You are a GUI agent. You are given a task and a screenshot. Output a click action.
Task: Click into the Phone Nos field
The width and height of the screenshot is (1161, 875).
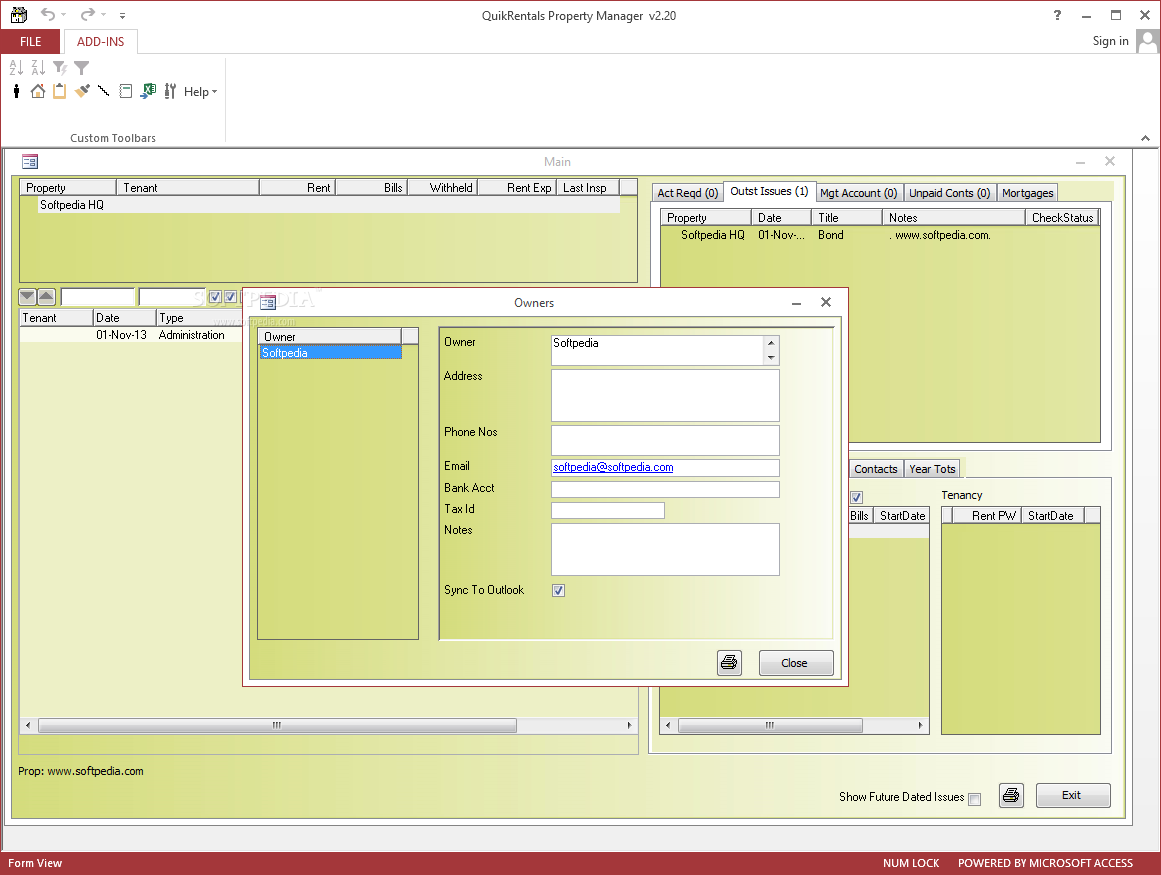click(x=665, y=440)
